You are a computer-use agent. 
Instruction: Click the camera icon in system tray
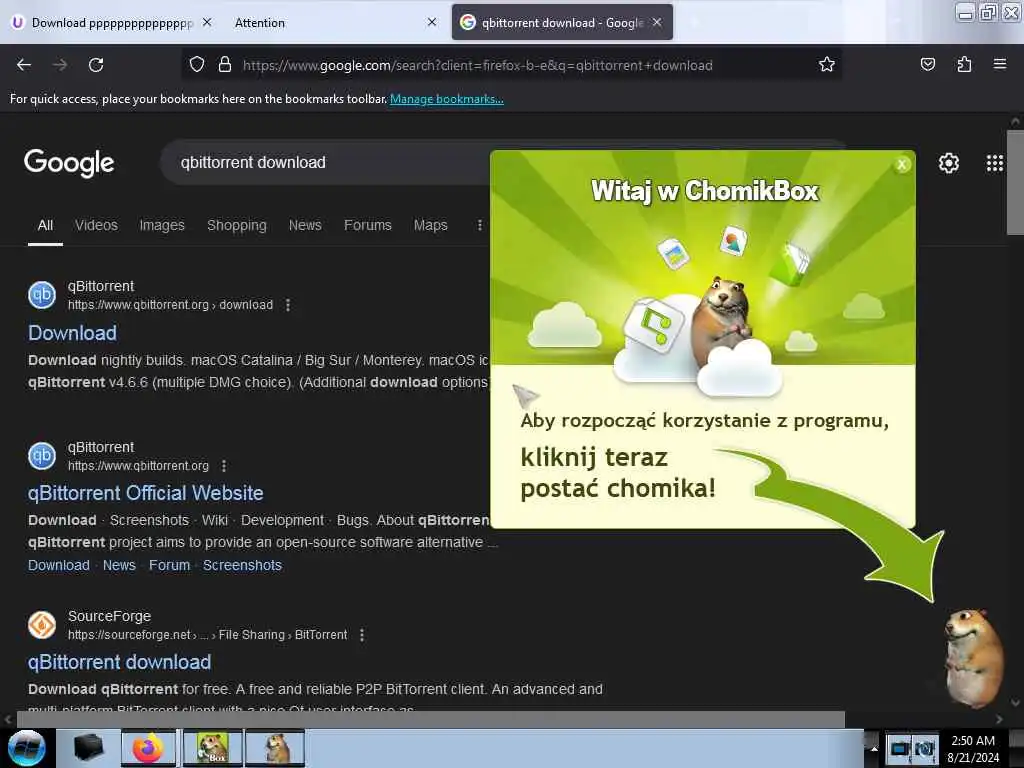pos(924,749)
